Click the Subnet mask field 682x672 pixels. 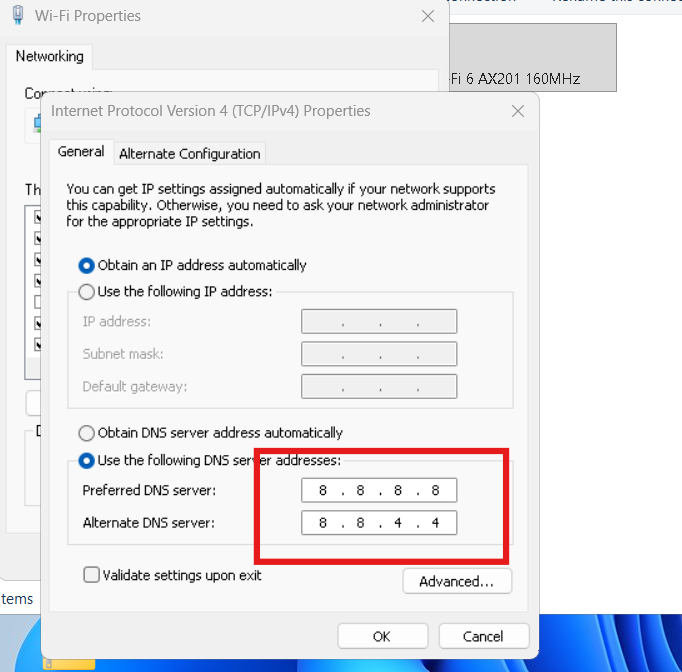pos(379,354)
